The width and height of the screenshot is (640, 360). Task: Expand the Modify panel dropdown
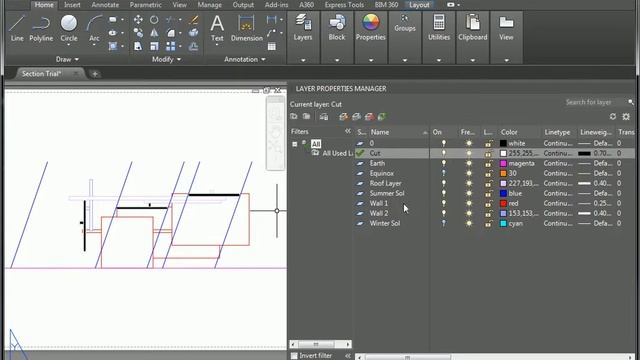coord(167,60)
